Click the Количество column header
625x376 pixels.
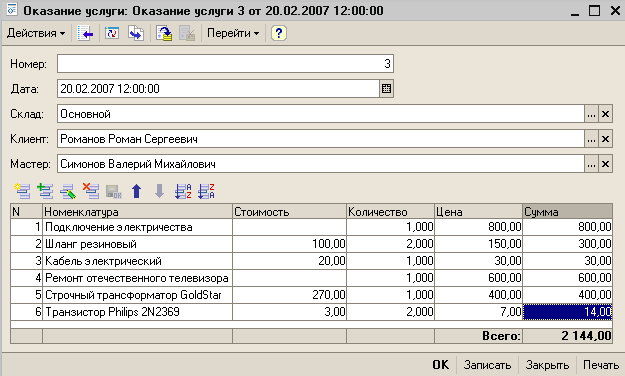click(x=390, y=211)
